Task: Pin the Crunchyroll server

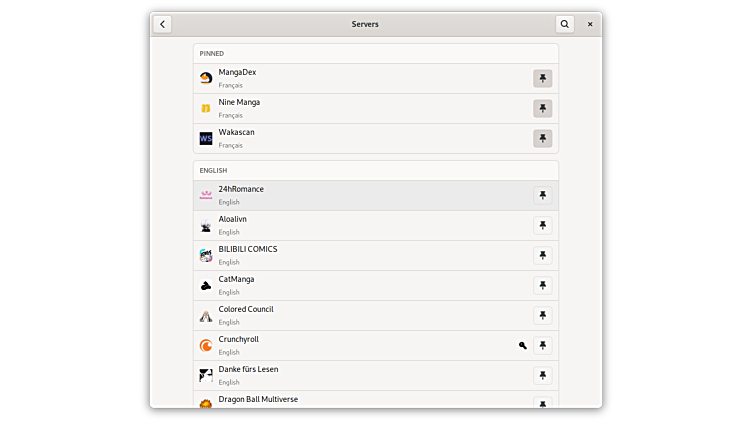Action: click(542, 345)
